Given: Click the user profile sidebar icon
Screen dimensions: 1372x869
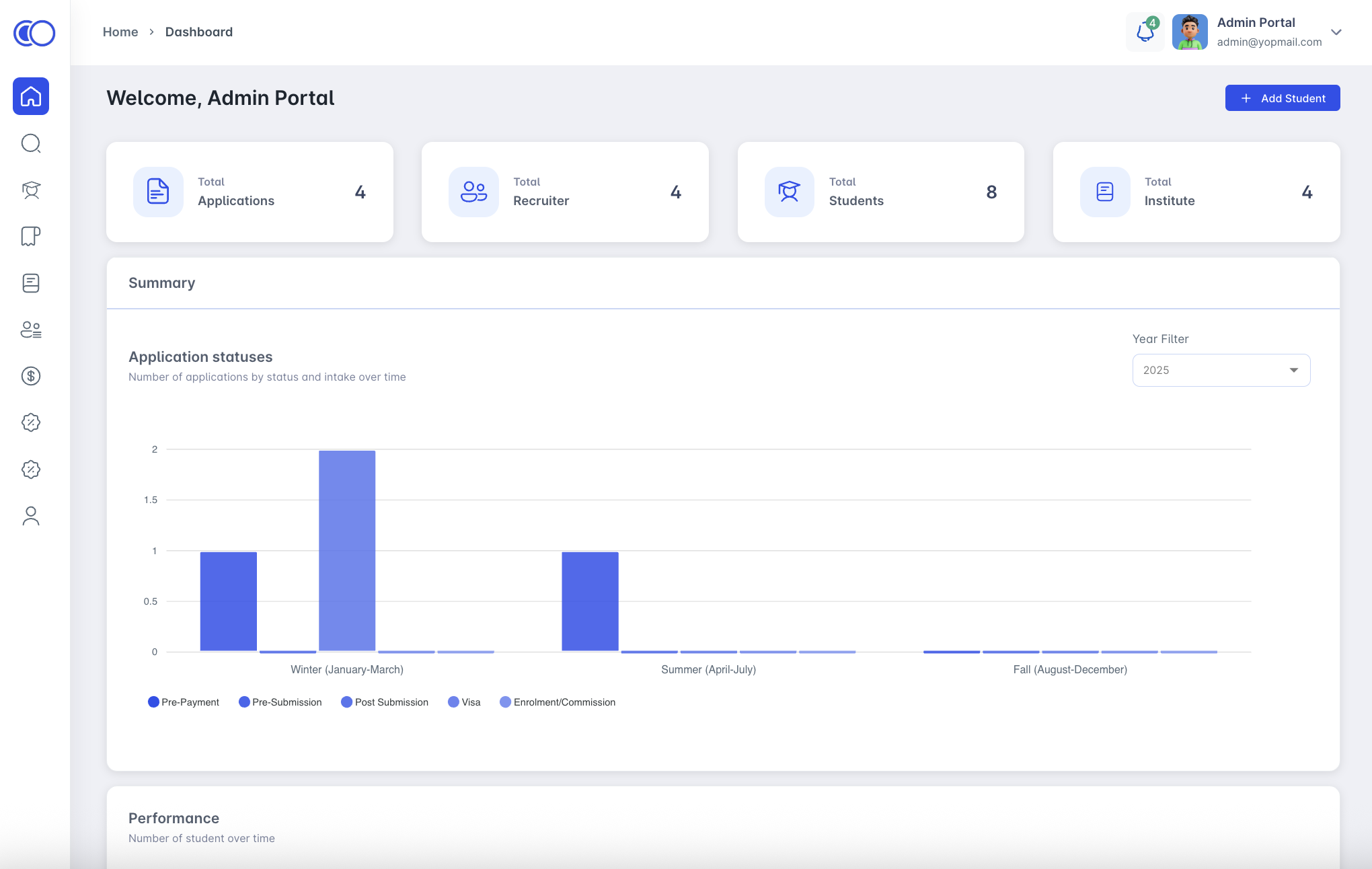Looking at the screenshot, I should (x=31, y=516).
